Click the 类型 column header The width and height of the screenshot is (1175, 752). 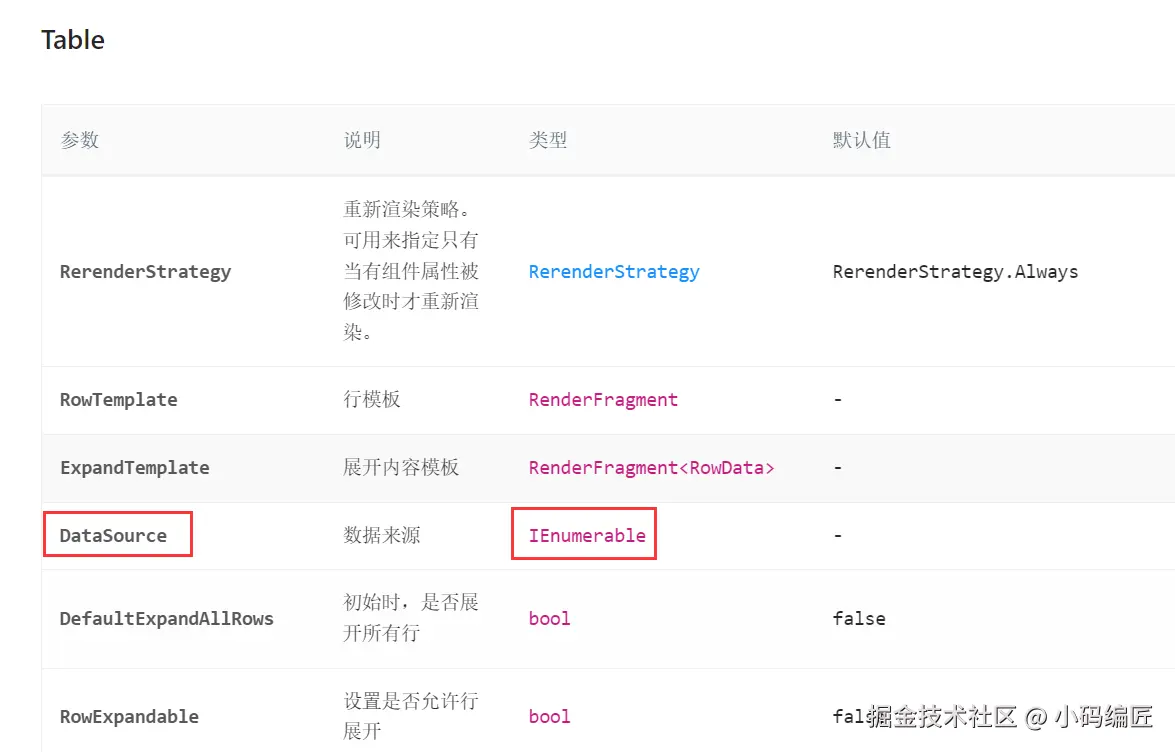pos(548,140)
